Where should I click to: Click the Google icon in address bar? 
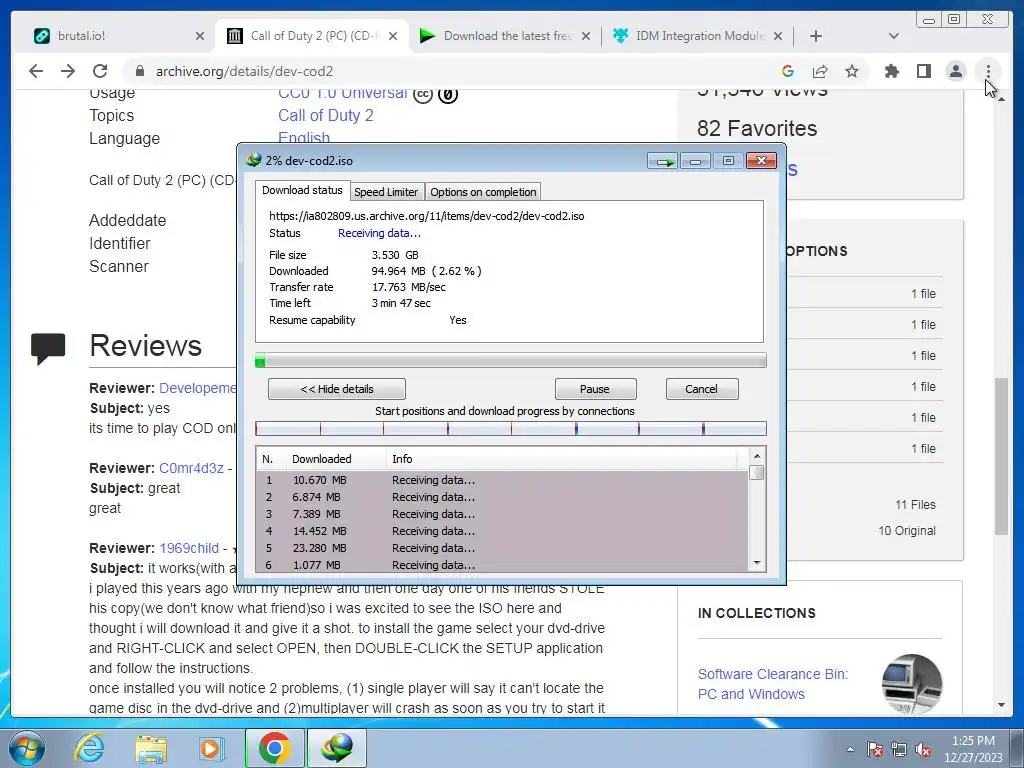click(x=788, y=71)
